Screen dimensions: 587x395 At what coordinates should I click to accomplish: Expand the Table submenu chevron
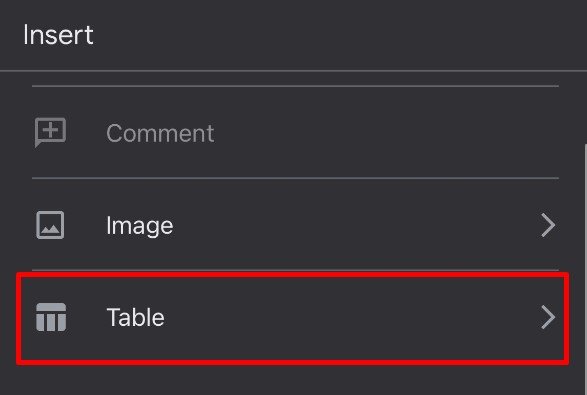(548, 317)
